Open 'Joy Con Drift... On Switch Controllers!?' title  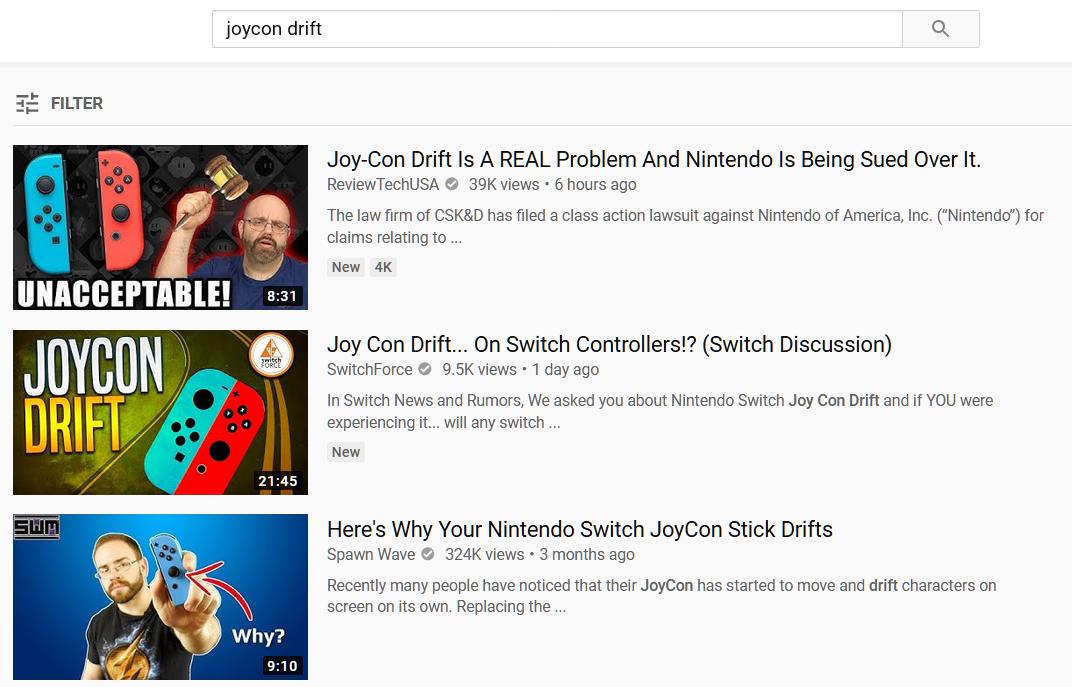coord(609,345)
